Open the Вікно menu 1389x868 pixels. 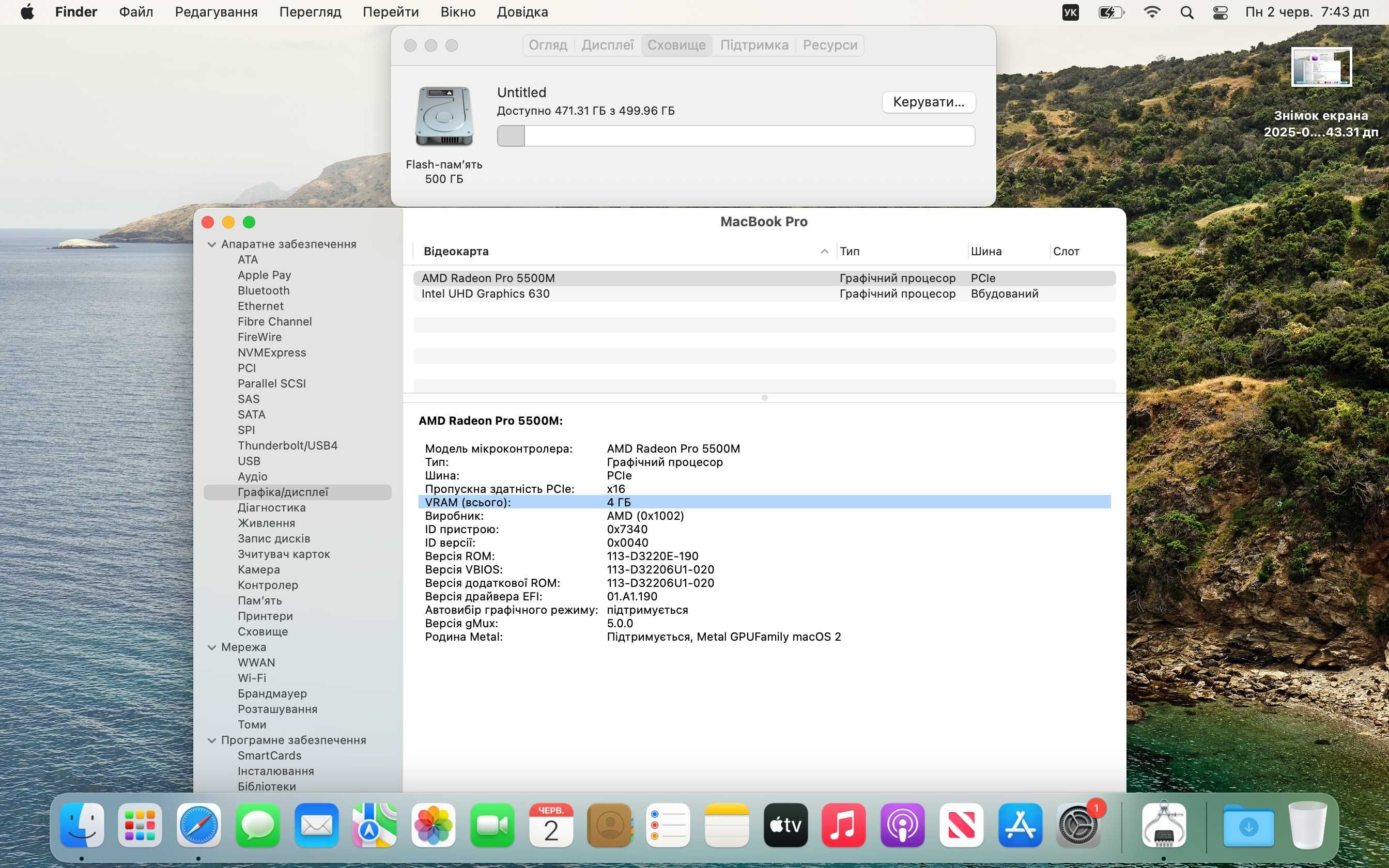coord(458,12)
